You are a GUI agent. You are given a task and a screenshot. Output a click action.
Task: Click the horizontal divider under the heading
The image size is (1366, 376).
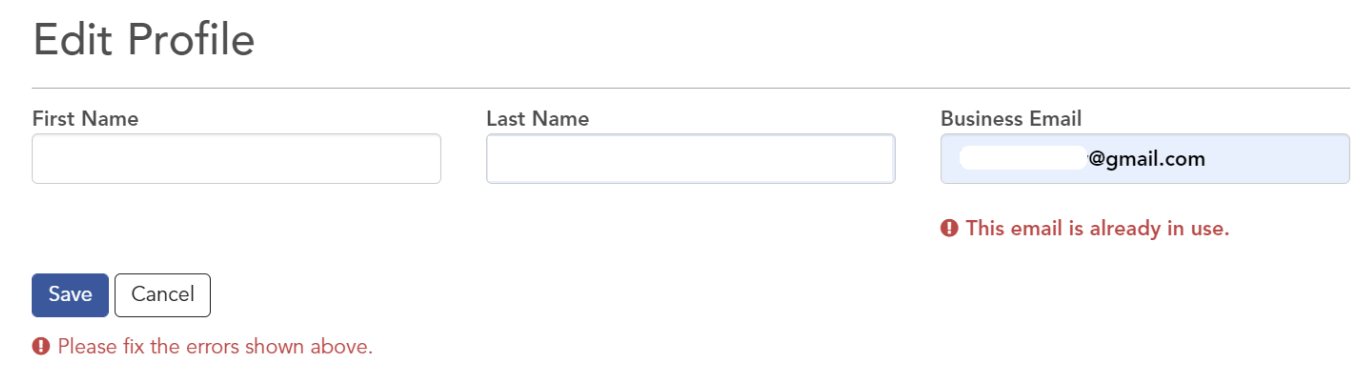tap(691, 88)
